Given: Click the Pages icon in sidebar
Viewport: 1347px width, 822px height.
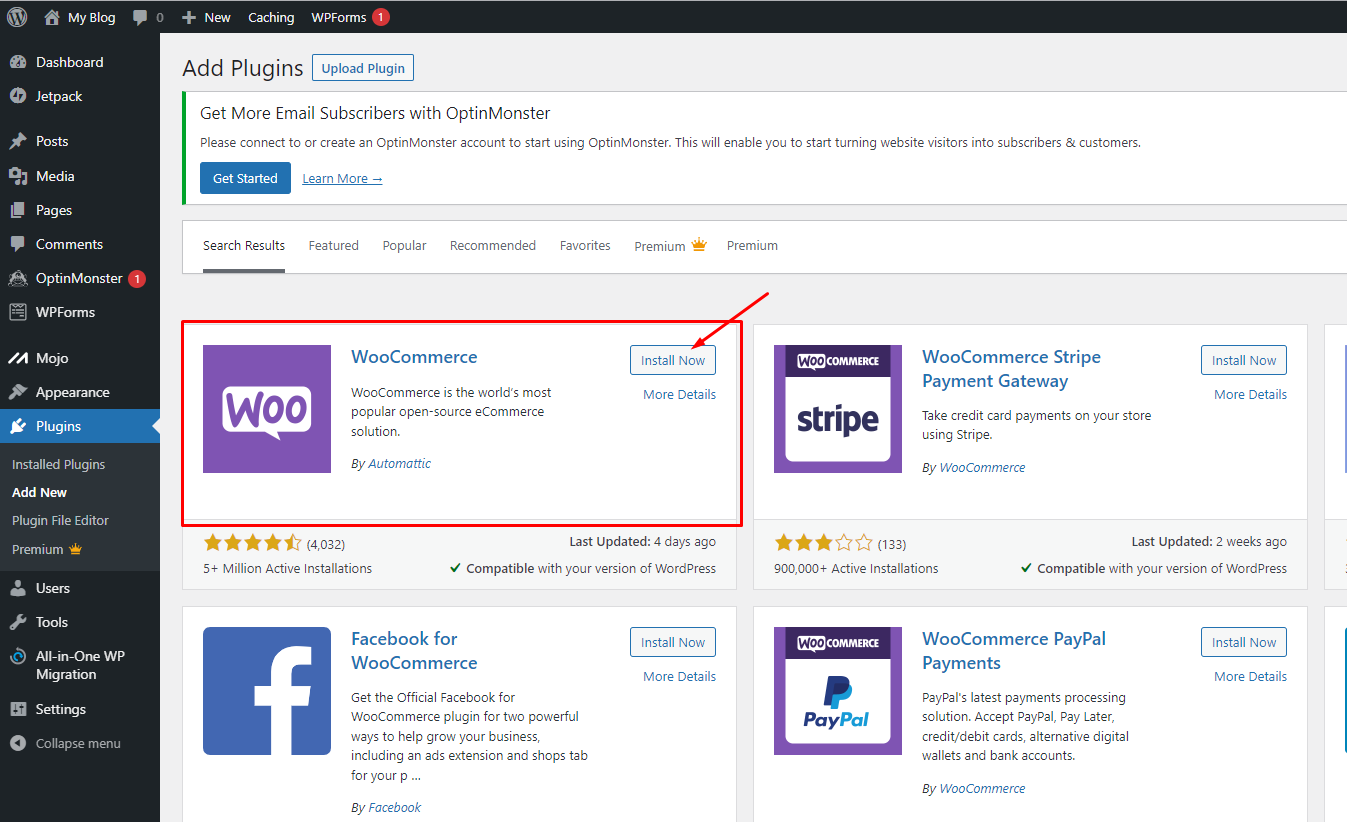Looking at the screenshot, I should (x=18, y=210).
